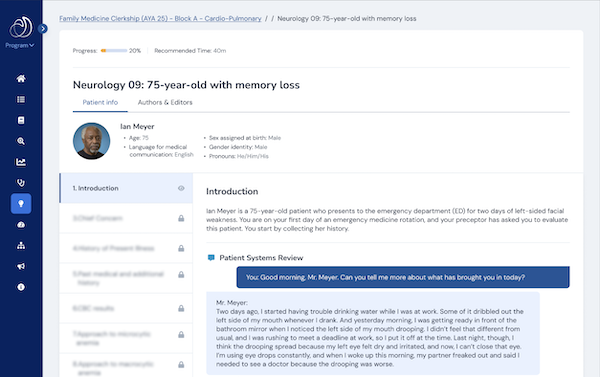Click lock icon beside Approach to macrocytic anemia
This screenshot has width=600, height=377.
click(x=181, y=364)
